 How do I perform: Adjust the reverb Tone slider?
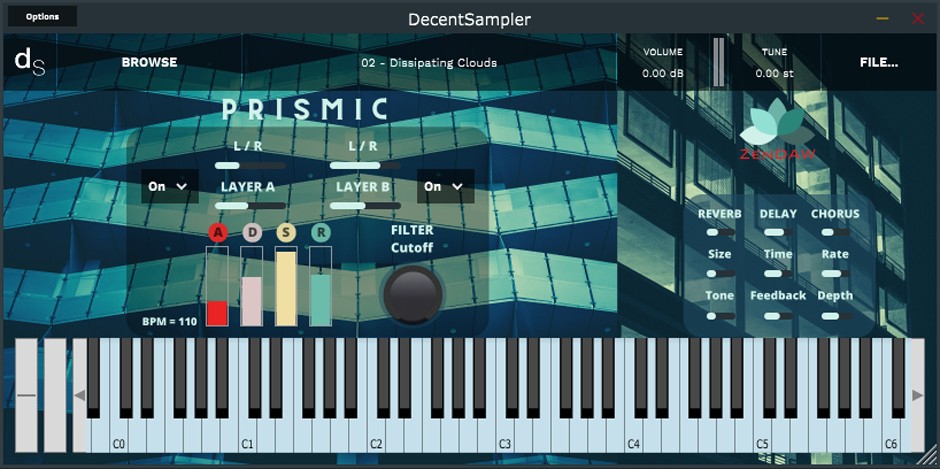720,315
